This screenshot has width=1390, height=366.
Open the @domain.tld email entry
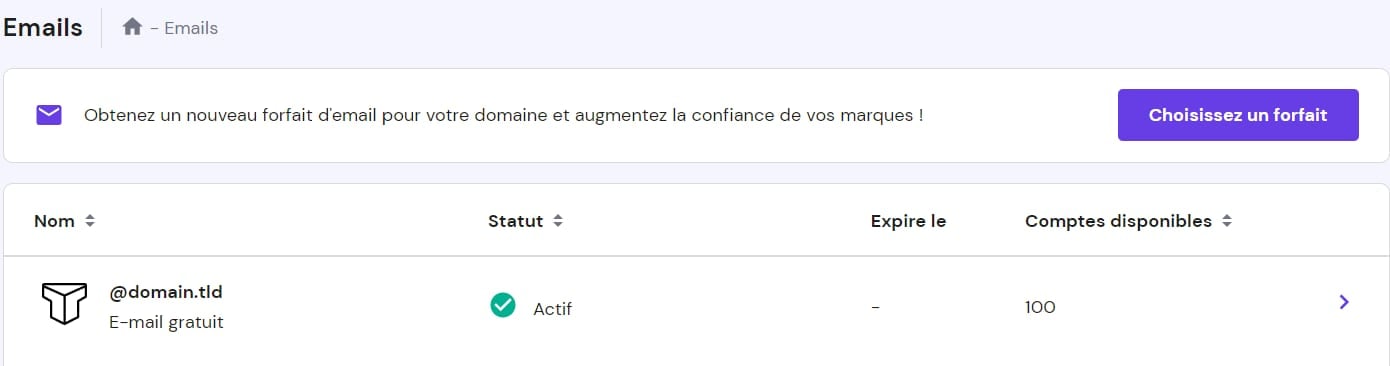coord(166,293)
